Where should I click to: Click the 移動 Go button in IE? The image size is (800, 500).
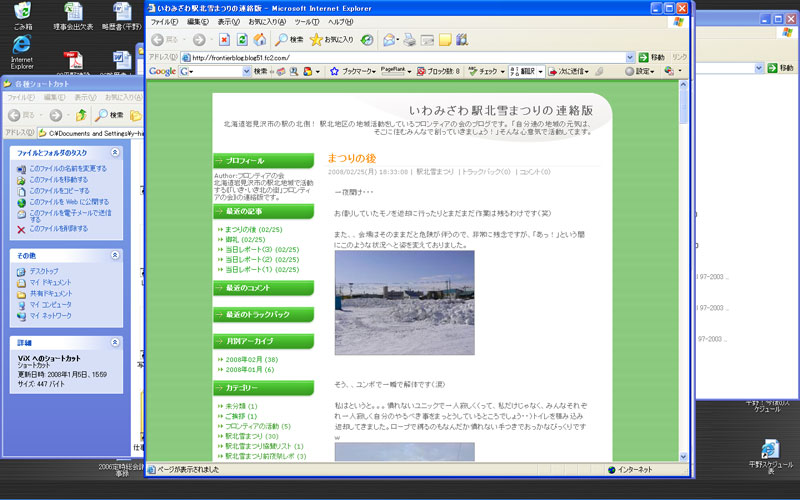652,57
